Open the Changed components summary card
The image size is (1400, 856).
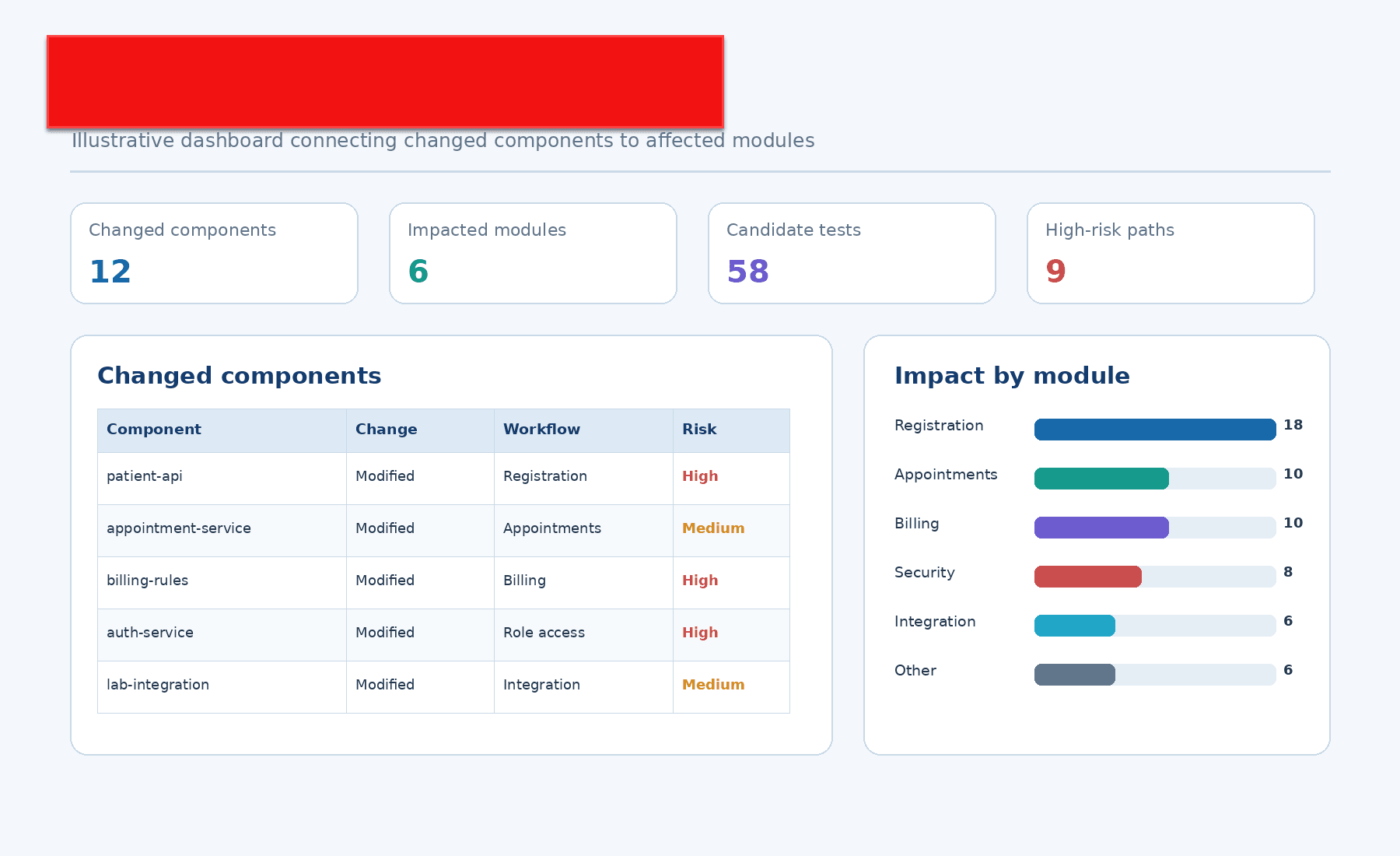[214, 253]
